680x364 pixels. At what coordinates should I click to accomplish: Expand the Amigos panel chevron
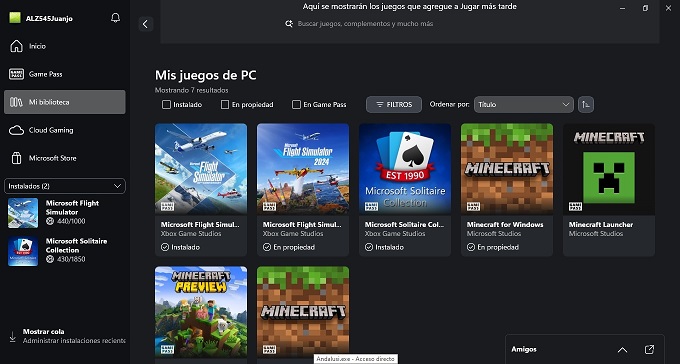[x=622, y=350]
